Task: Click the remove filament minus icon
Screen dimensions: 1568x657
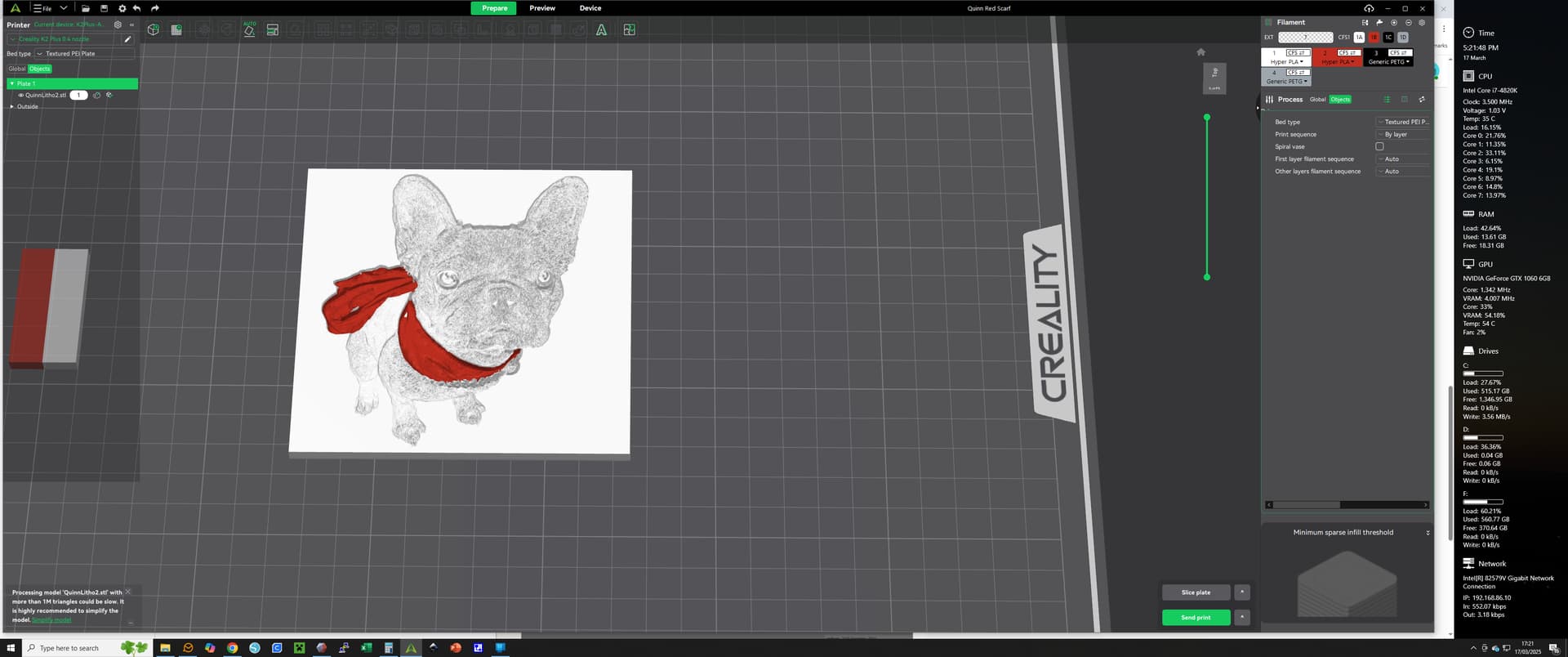Action: 1408,22
